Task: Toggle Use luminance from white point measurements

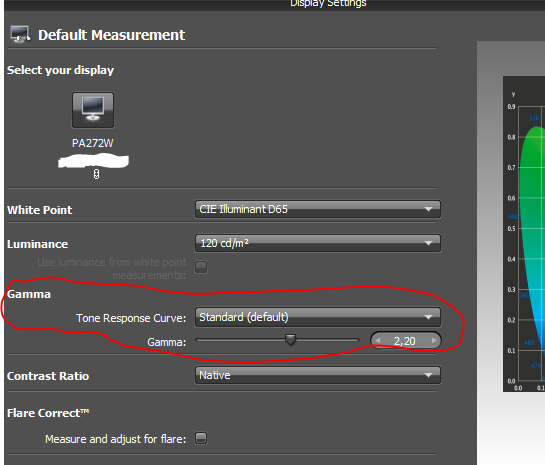Action: (x=201, y=267)
